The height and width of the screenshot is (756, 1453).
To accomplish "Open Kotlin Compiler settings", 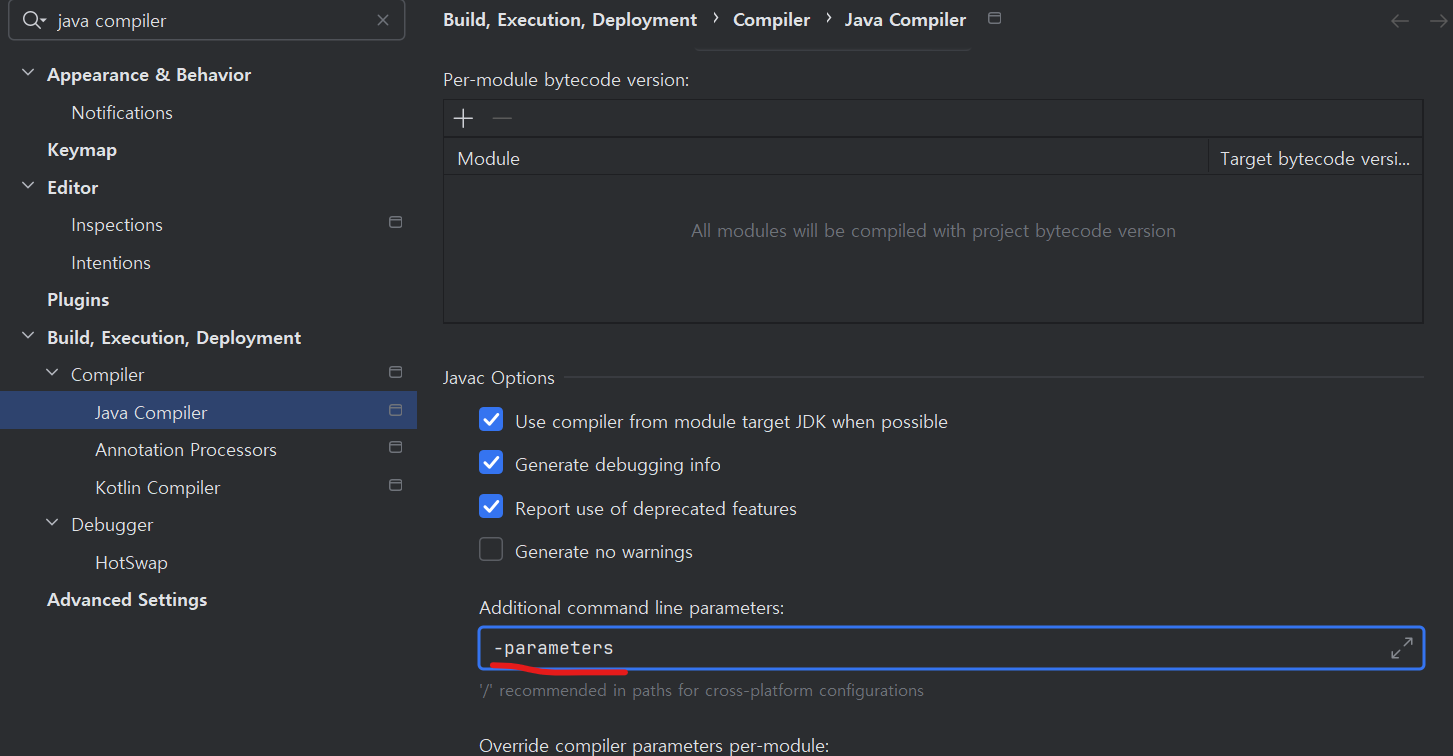I will tap(157, 488).
